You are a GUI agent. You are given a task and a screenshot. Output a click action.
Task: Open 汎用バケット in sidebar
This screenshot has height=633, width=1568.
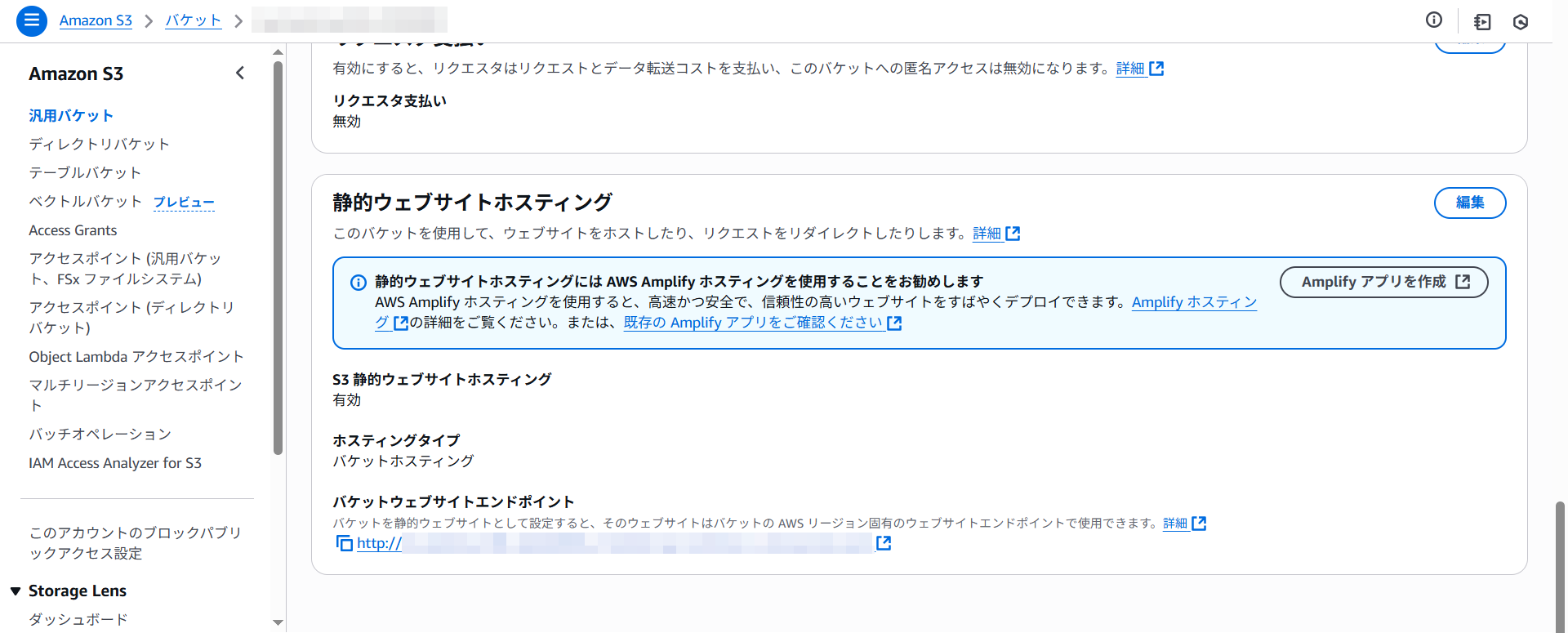[71, 116]
